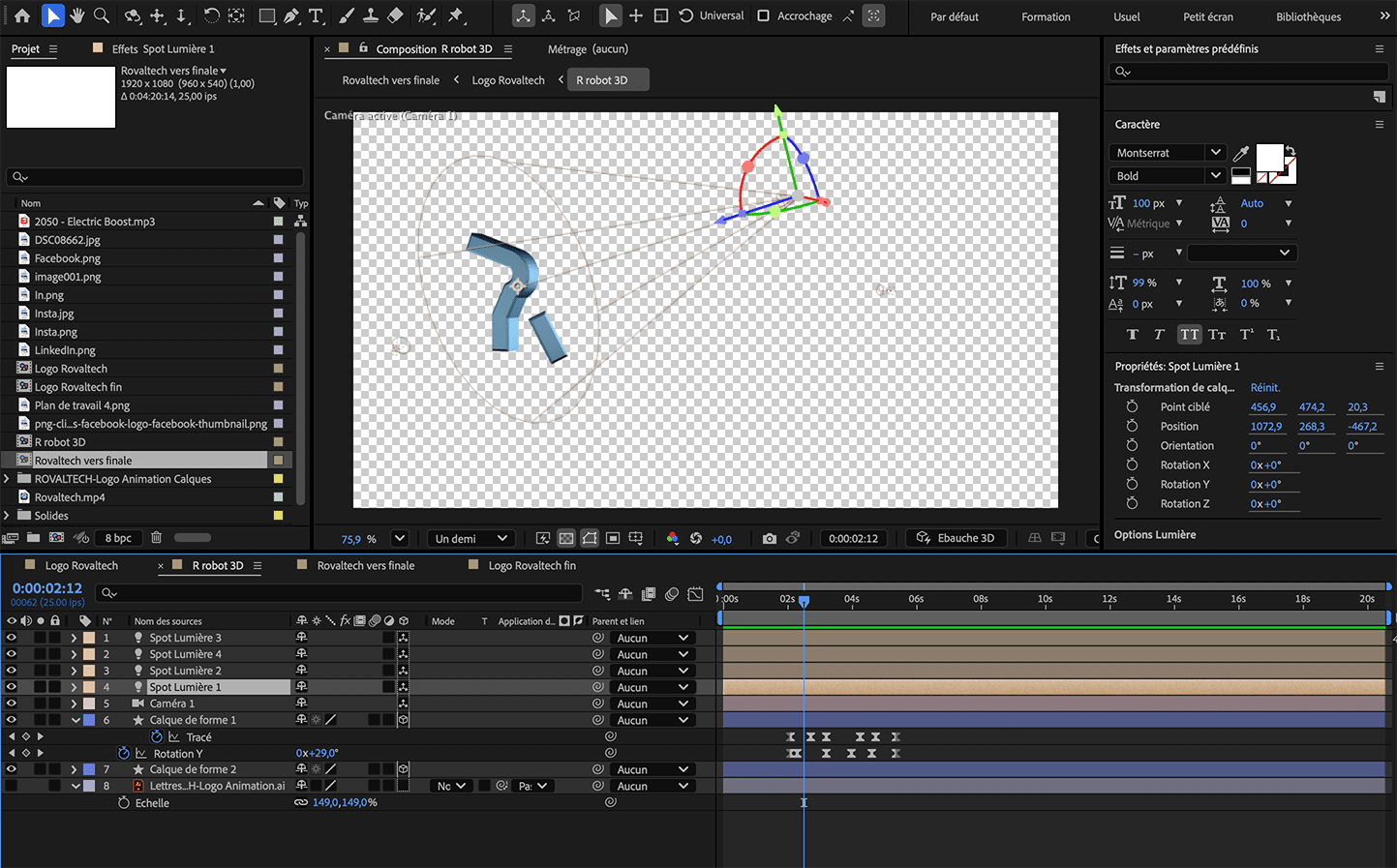Open the composition mini-flowchart icon
Screen dimensions: 1397x868
click(602, 593)
